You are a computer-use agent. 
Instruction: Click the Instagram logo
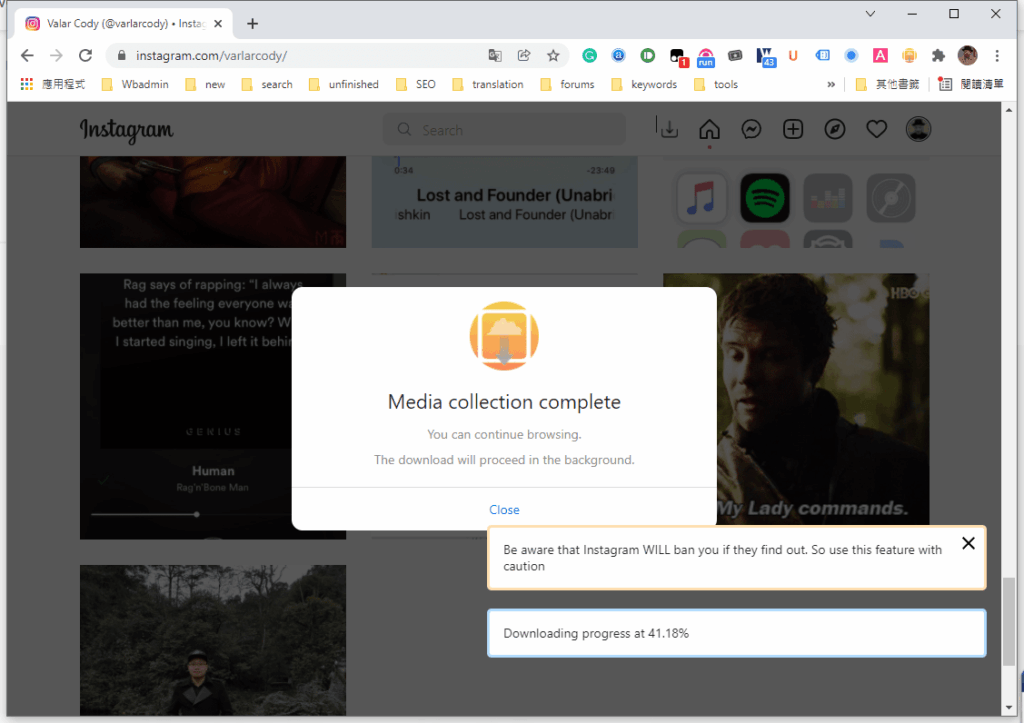point(127,130)
